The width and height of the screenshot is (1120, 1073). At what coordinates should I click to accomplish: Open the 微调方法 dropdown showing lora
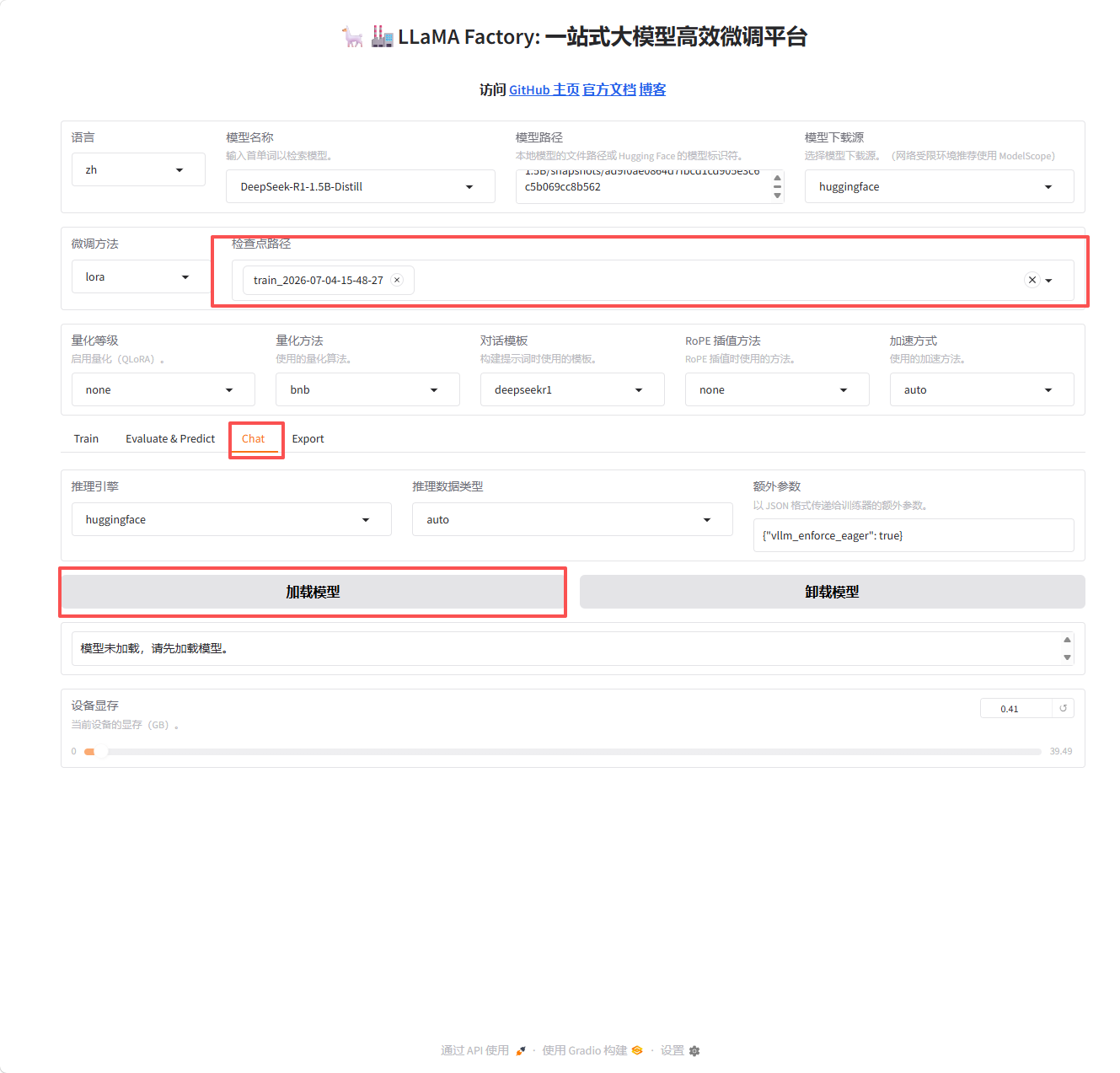click(141, 276)
